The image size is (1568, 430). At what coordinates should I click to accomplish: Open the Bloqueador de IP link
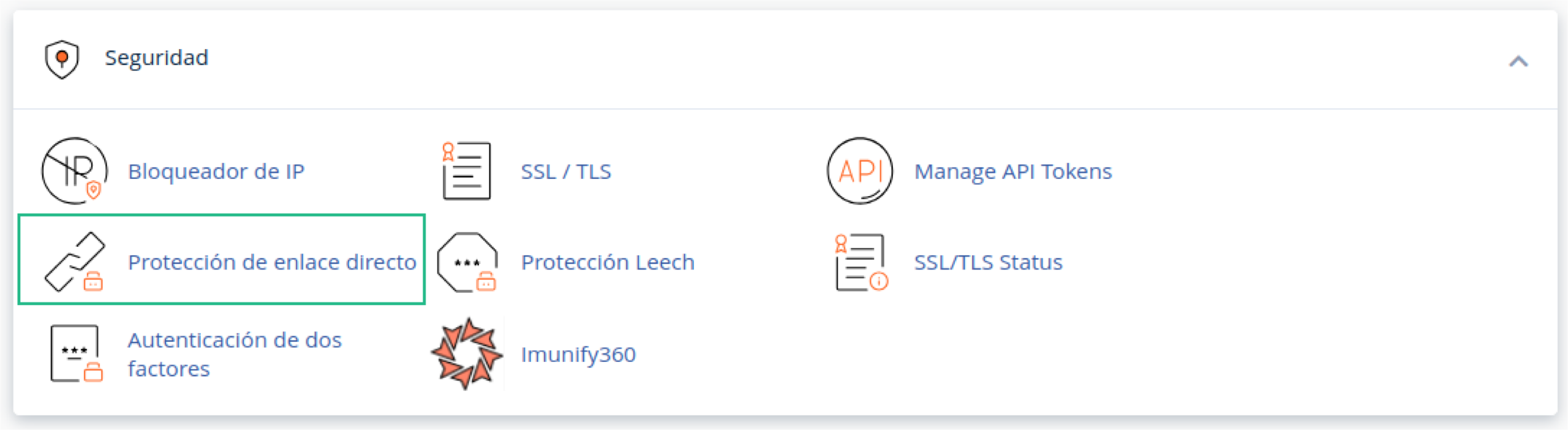pos(216,172)
